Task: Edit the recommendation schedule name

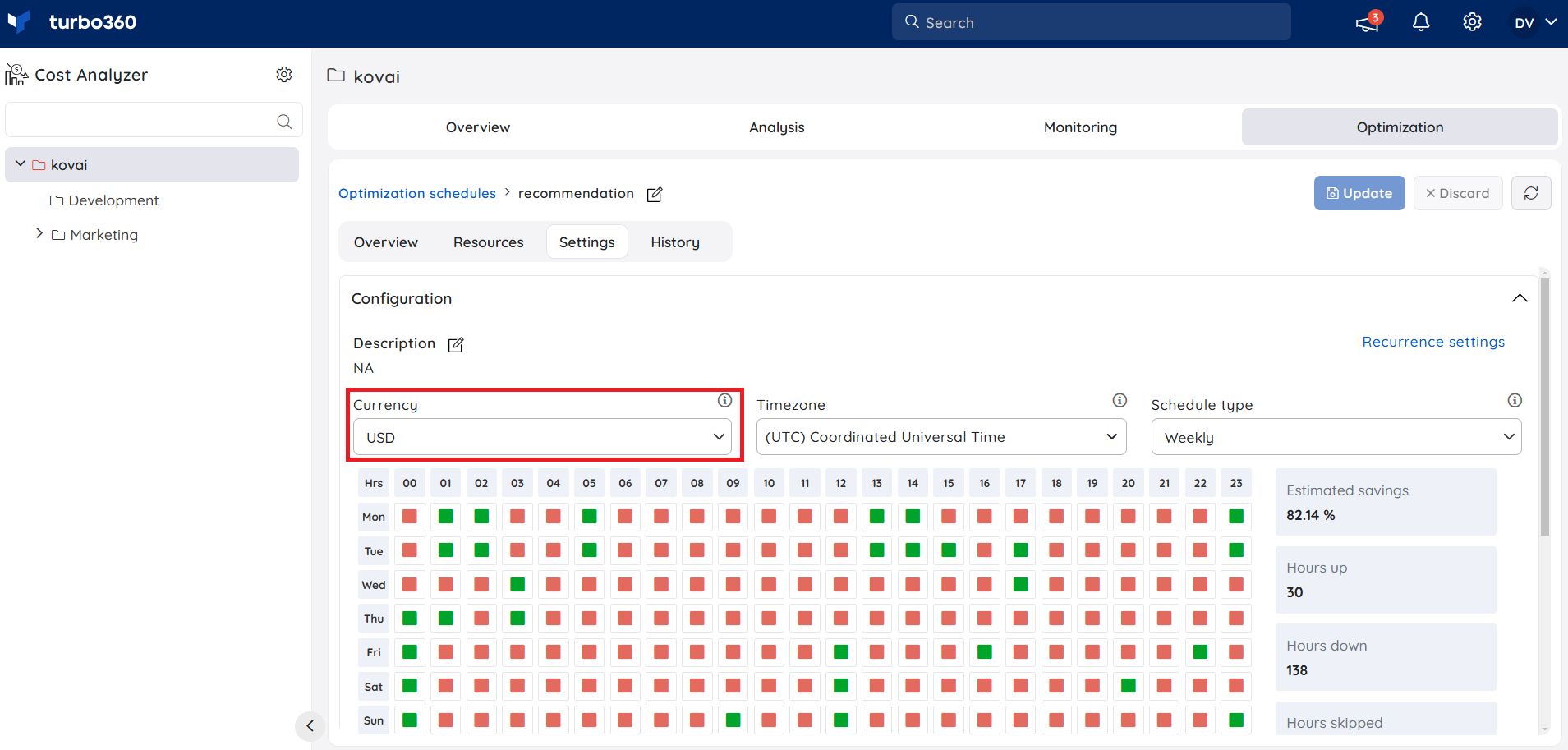Action: pos(655,195)
